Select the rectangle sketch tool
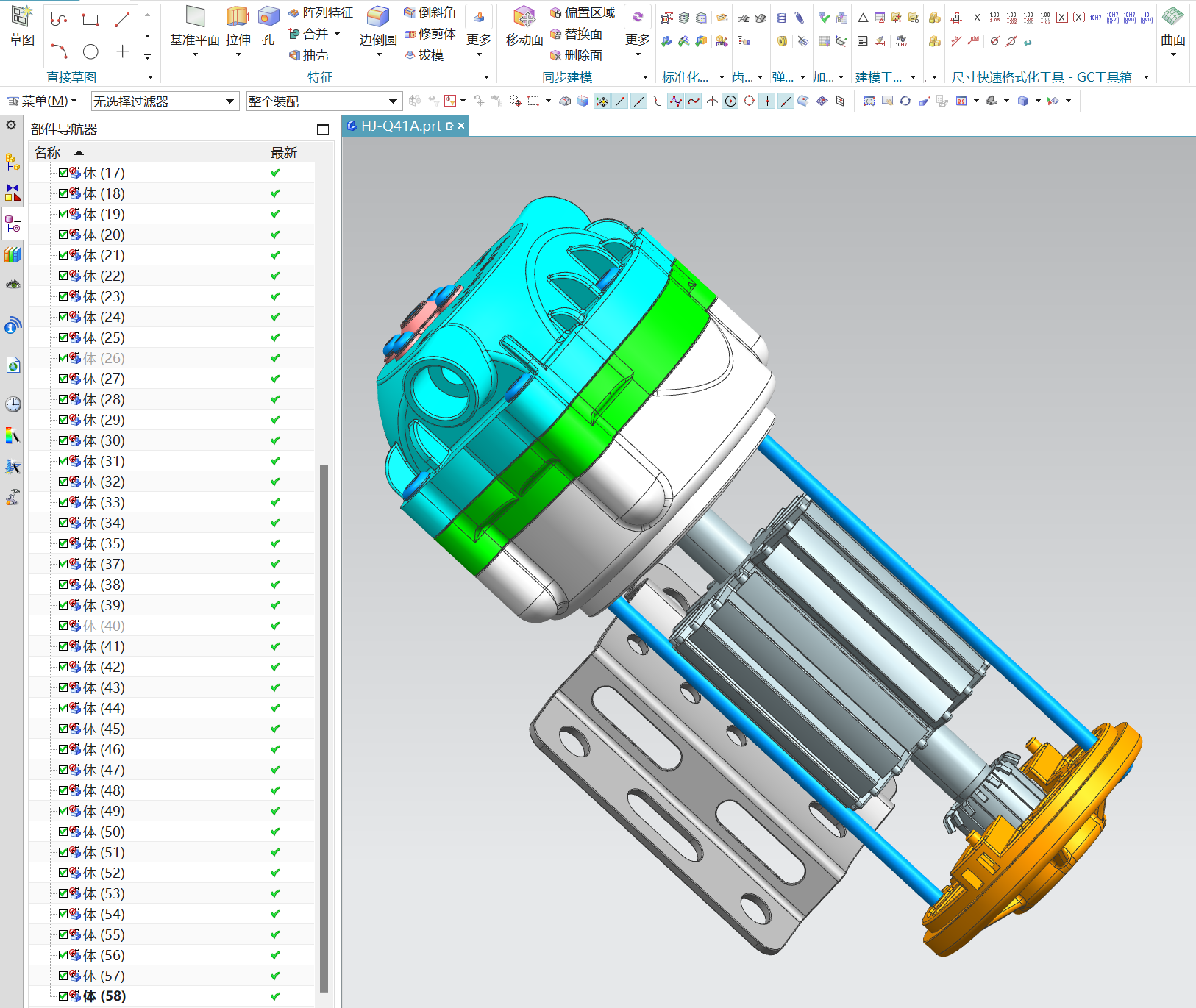This screenshot has width=1196, height=1008. [90, 20]
